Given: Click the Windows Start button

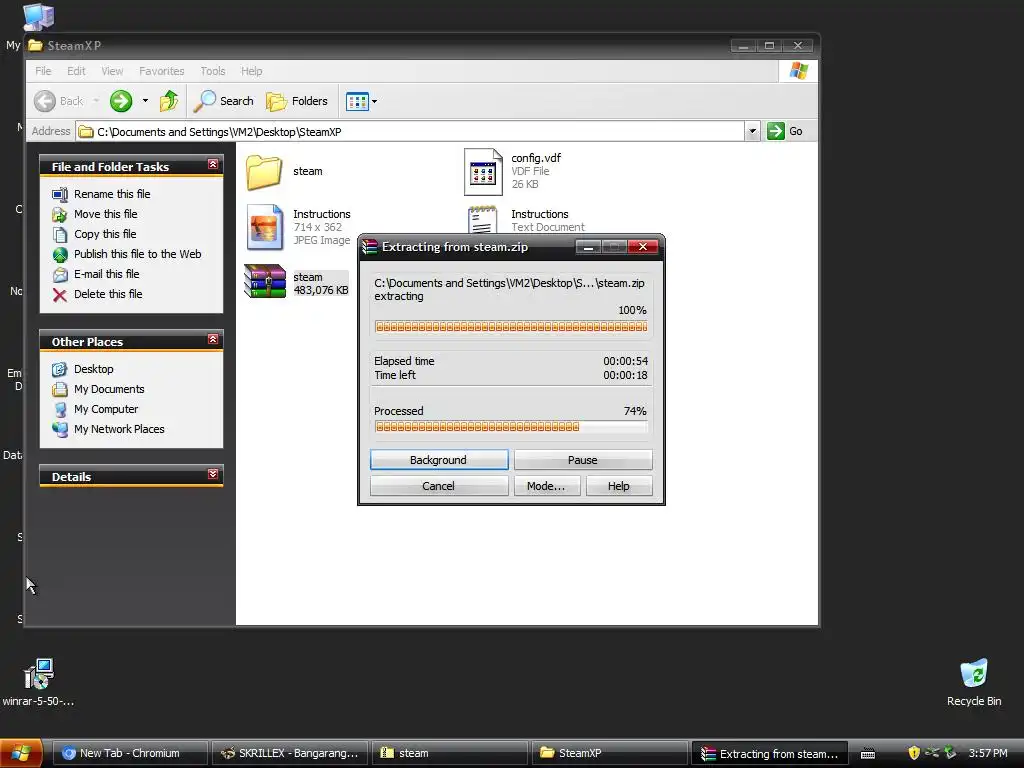Looking at the screenshot, I should click(x=21, y=753).
